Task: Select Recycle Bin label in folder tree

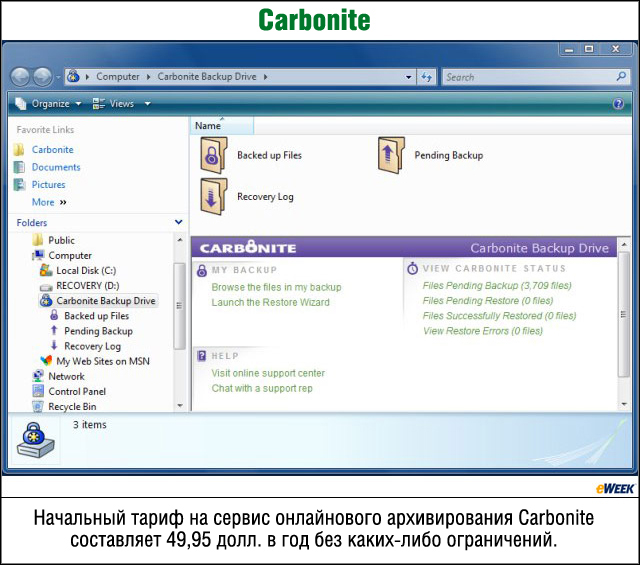Action: pyautogui.click(x=72, y=406)
